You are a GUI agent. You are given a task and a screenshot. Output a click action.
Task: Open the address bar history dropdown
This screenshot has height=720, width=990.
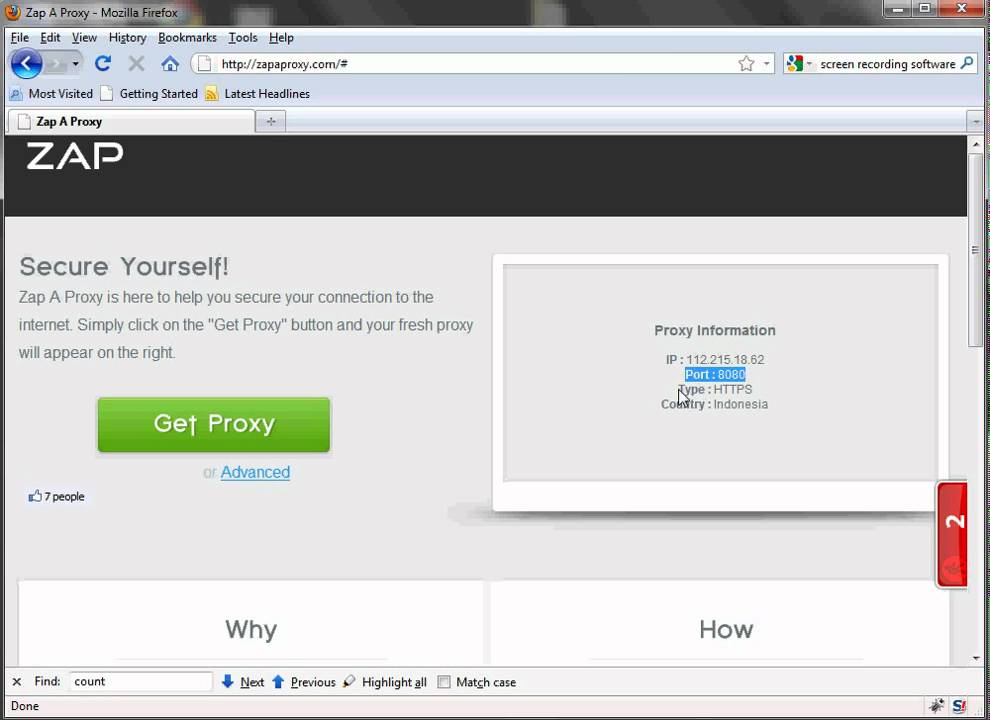click(x=766, y=64)
